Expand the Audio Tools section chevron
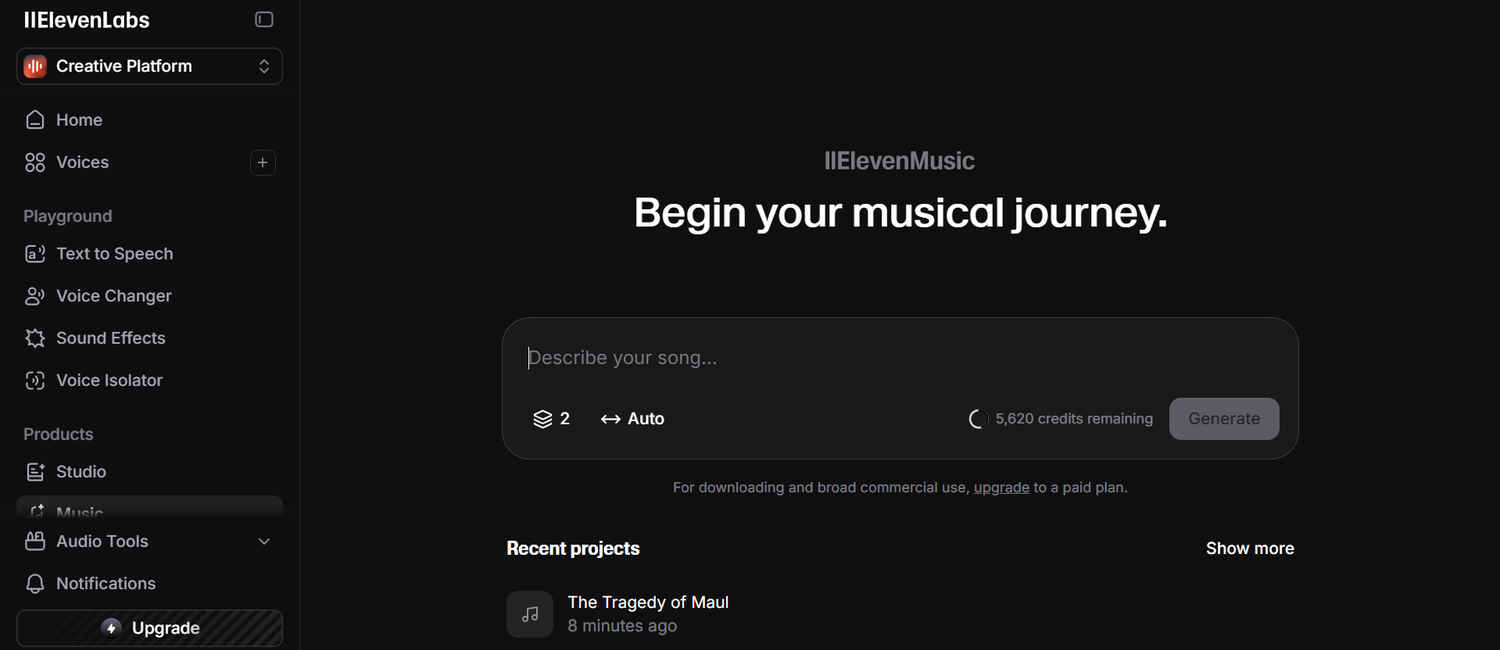1500x650 pixels. tap(264, 541)
